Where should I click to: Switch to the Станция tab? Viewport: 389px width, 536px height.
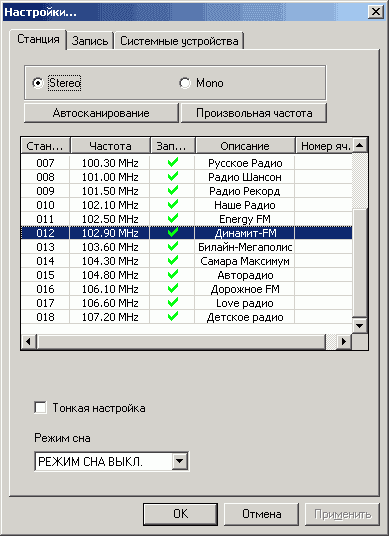pos(38,39)
